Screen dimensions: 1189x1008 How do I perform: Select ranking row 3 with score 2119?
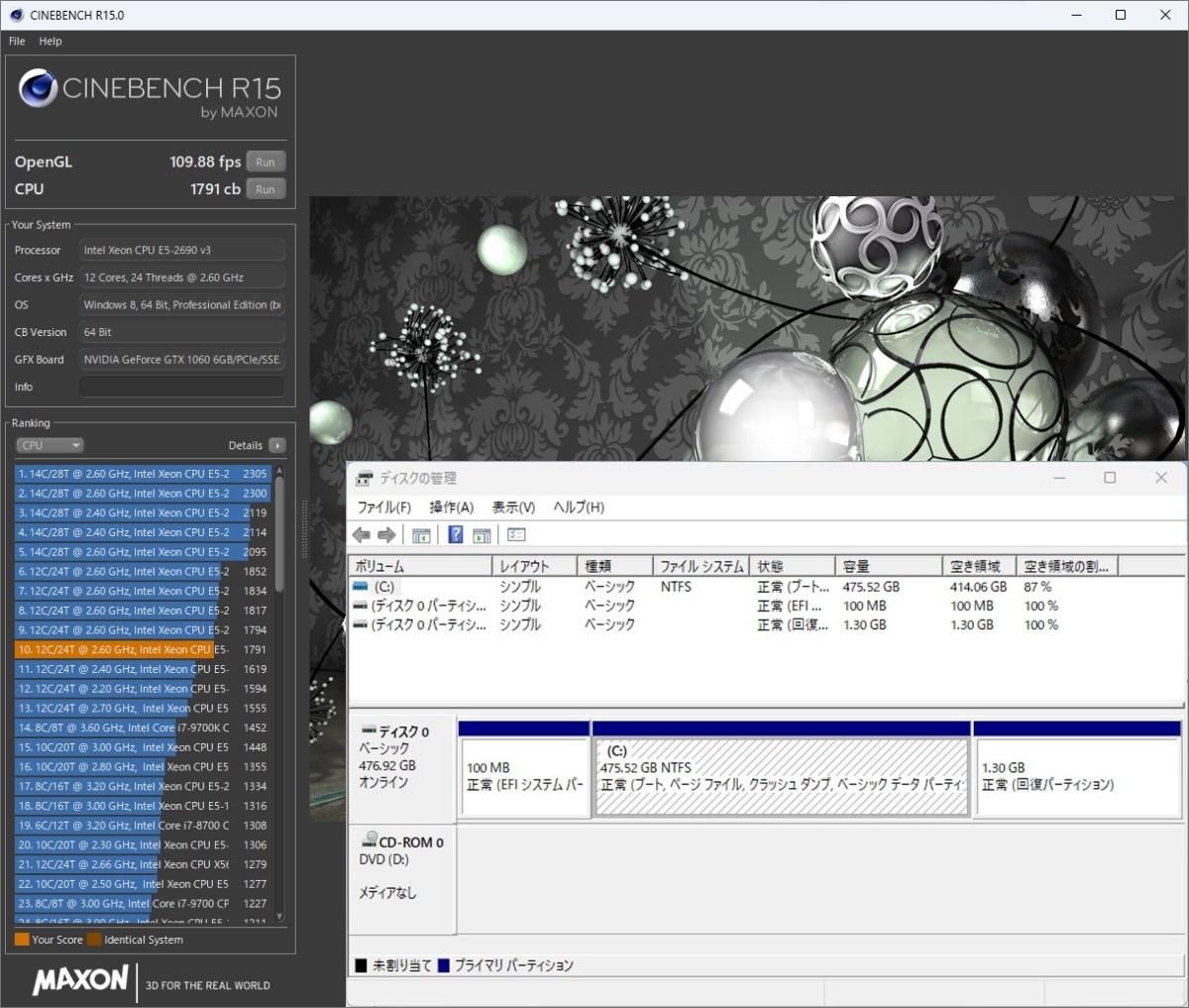(143, 512)
